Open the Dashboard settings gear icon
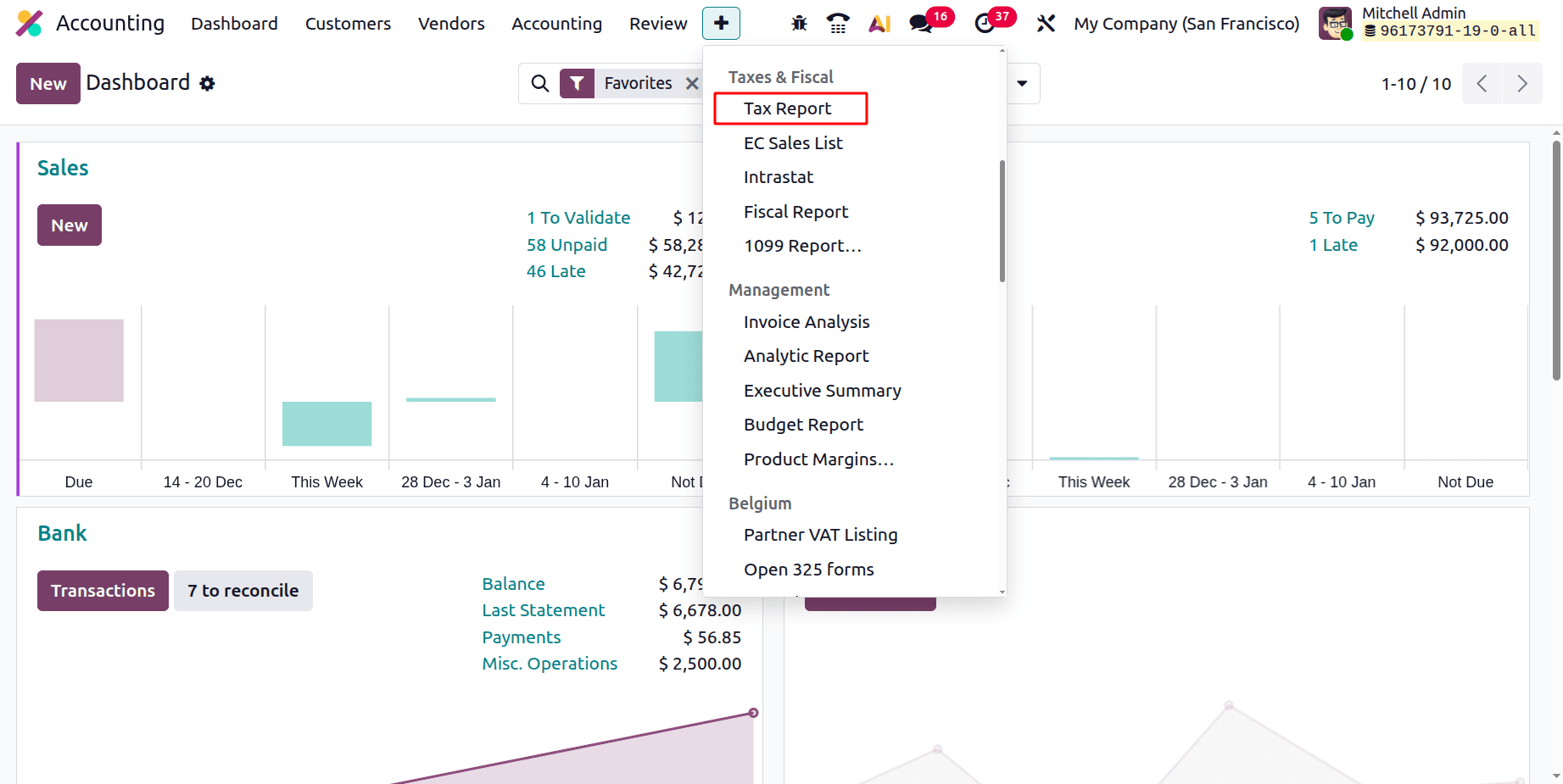The width and height of the screenshot is (1563, 784). tap(207, 83)
